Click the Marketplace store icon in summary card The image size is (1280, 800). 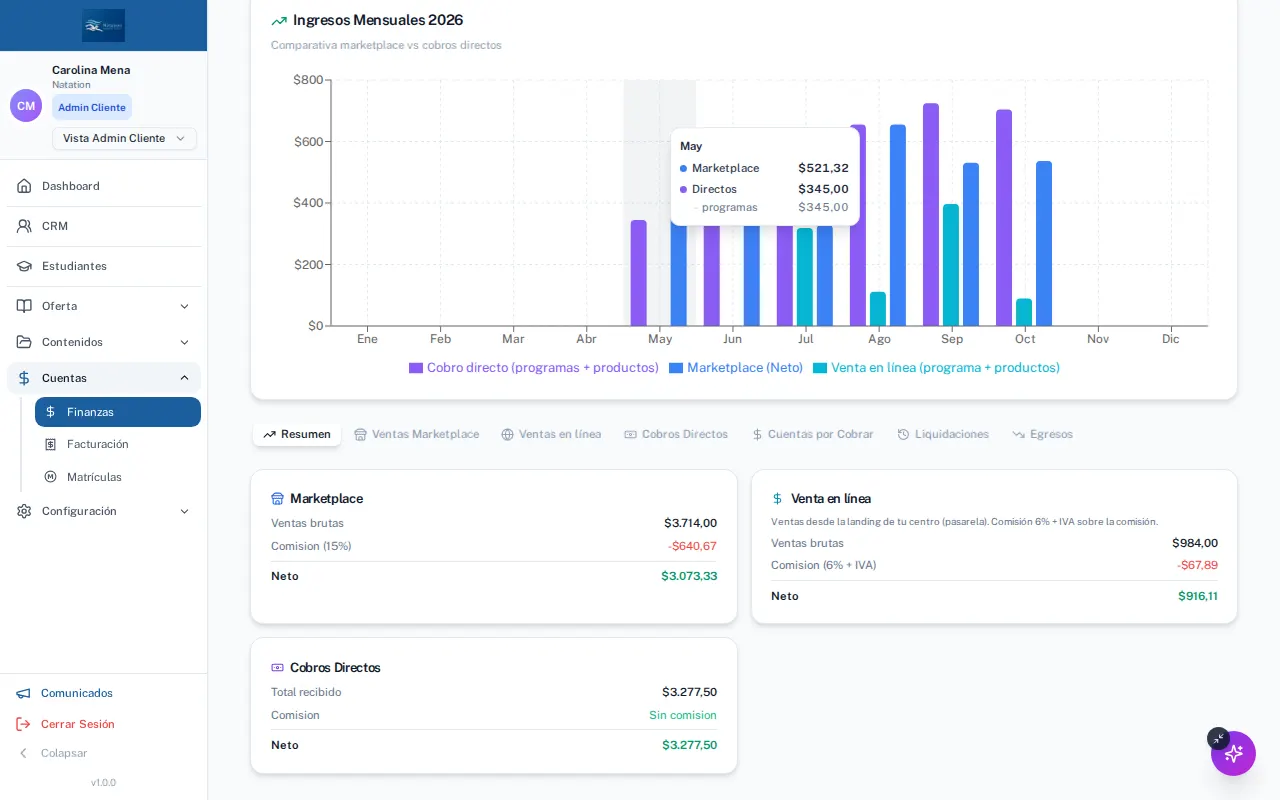coord(277,499)
